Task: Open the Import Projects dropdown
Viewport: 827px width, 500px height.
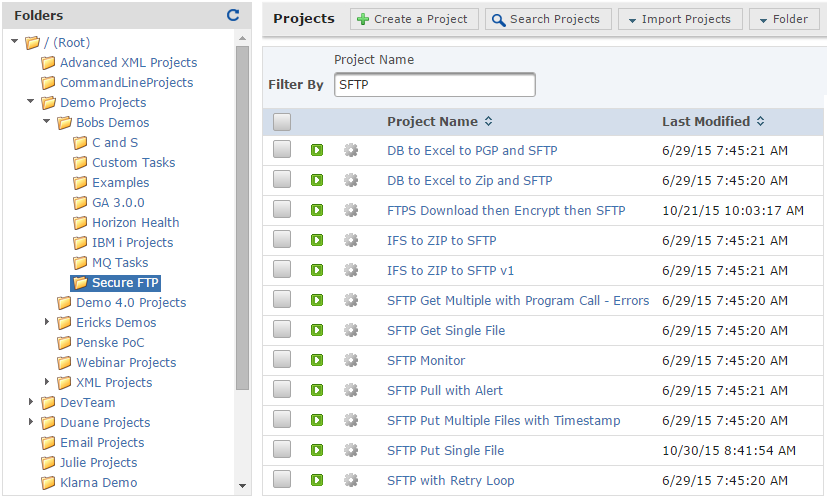Action: click(680, 19)
